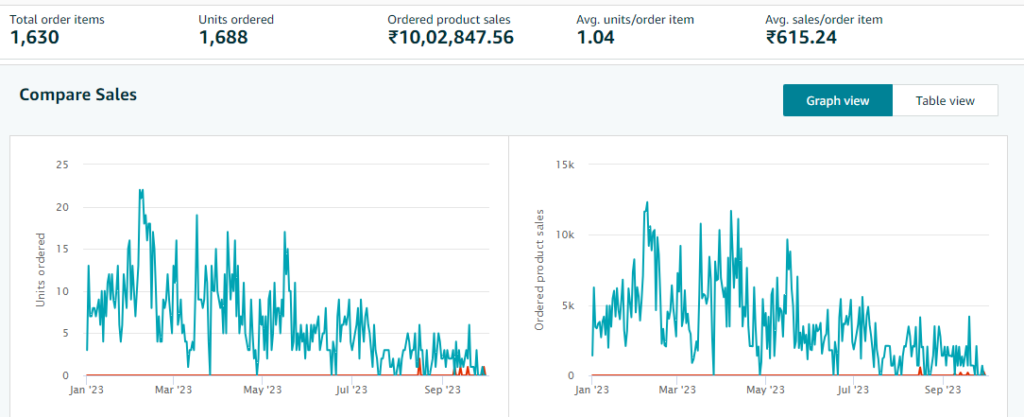Click Mar '23 label on Units ordered chart
This screenshot has height=417, width=1024.
click(173, 390)
